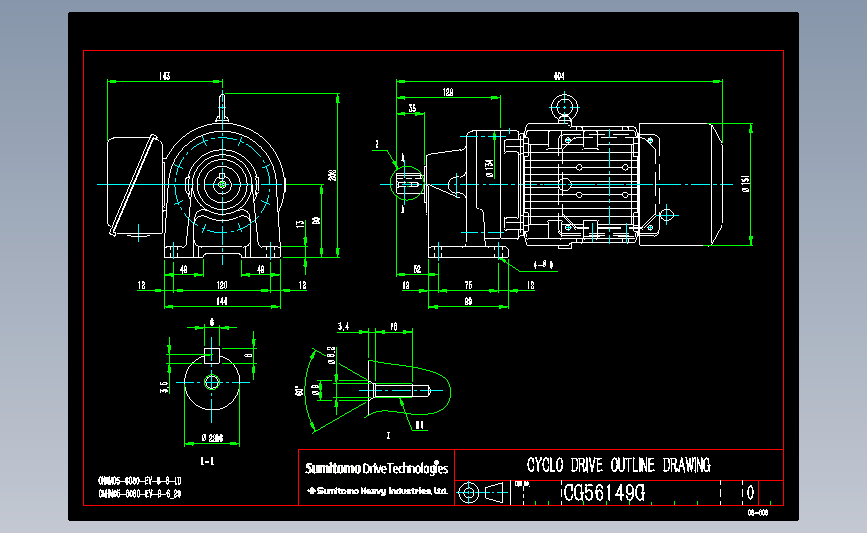Select the 13 foot thickness dimension
The width and height of the screenshot is (867, 533).
coord(300,224)
